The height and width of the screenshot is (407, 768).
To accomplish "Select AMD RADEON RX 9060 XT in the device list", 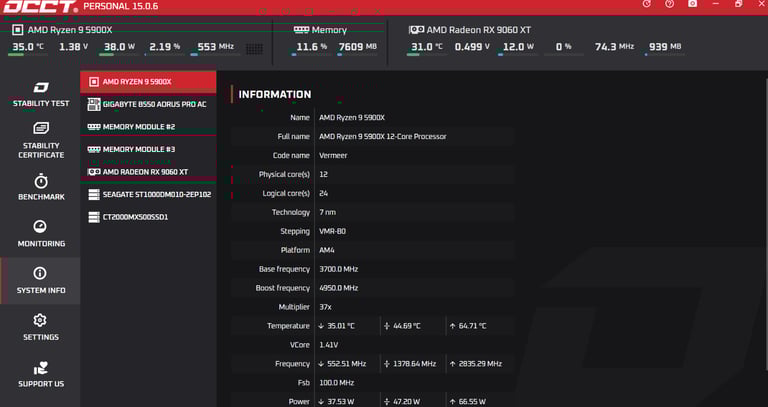I will [148, 172].
